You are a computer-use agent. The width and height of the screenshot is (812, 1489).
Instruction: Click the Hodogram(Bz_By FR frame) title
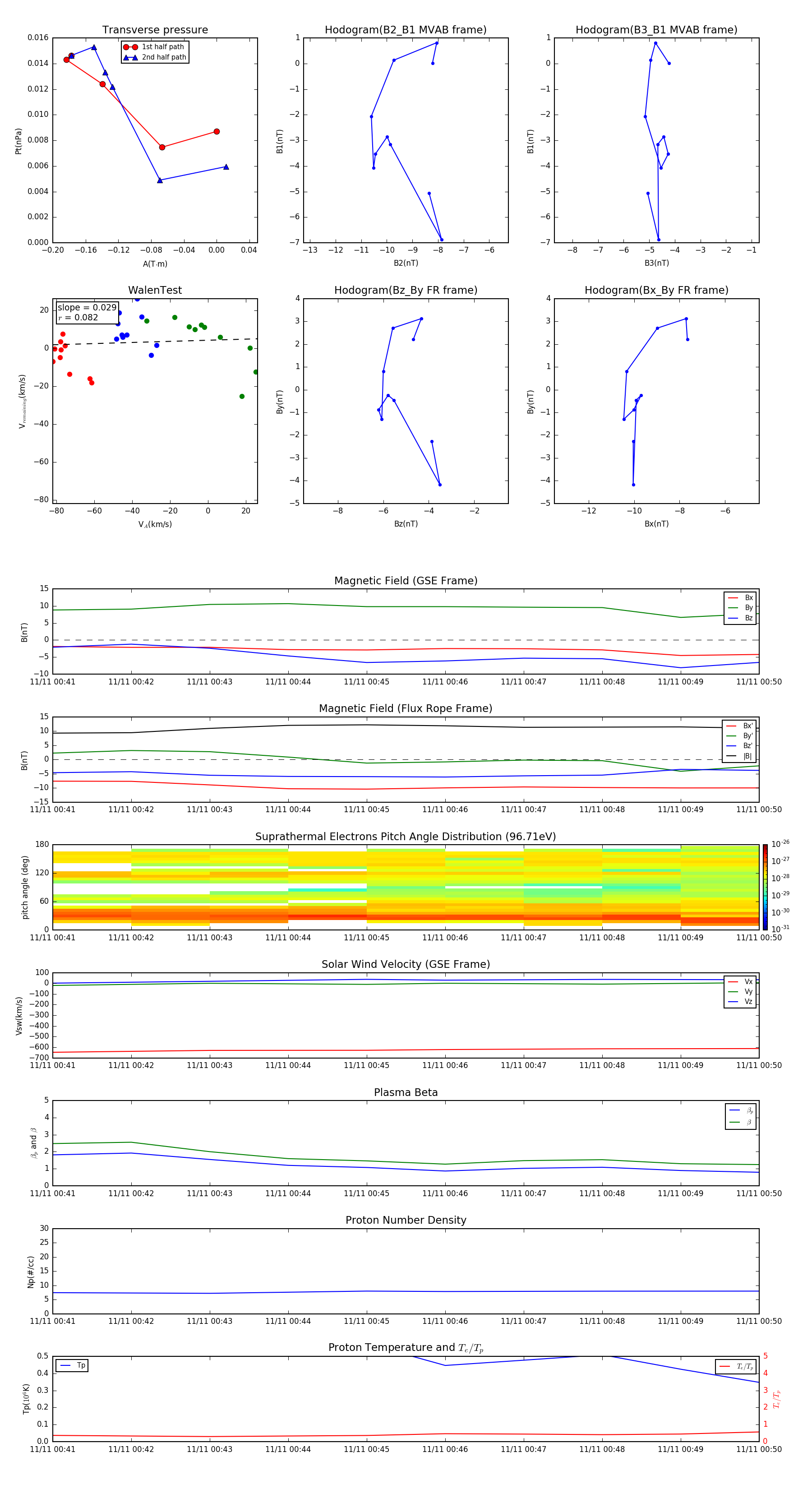point(406,290)
